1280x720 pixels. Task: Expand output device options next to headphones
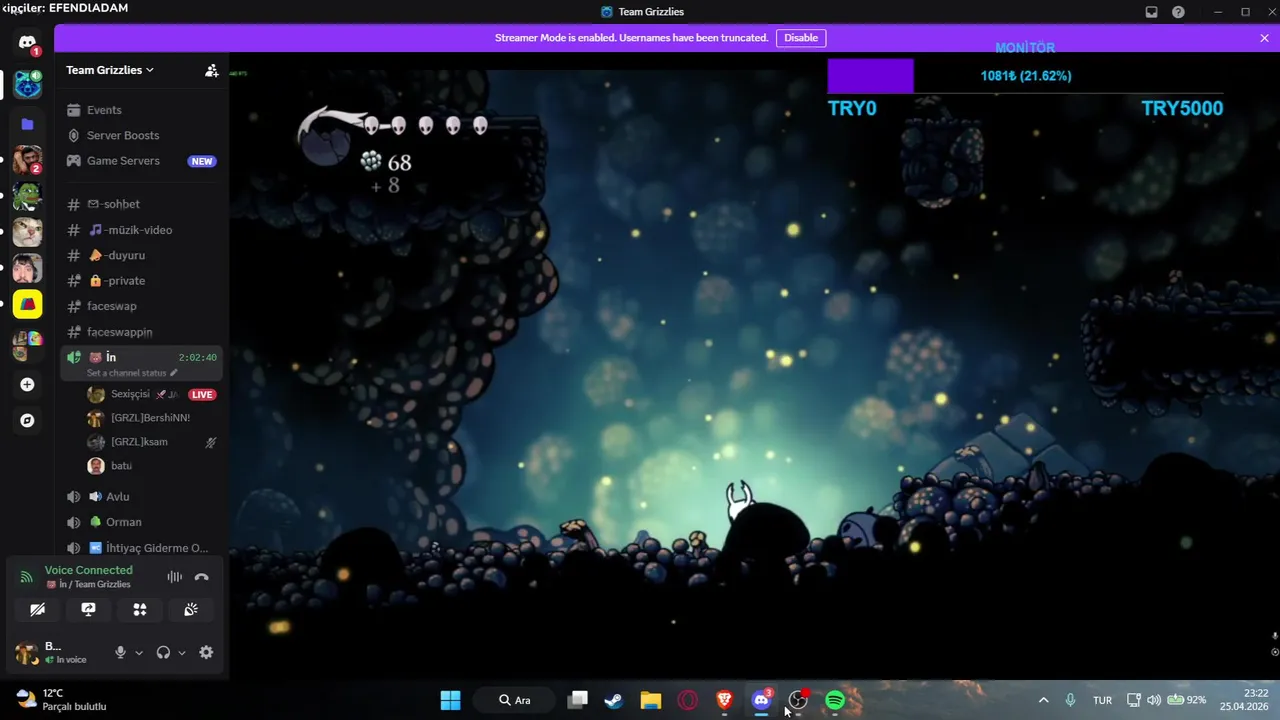(x=182, y=653)
